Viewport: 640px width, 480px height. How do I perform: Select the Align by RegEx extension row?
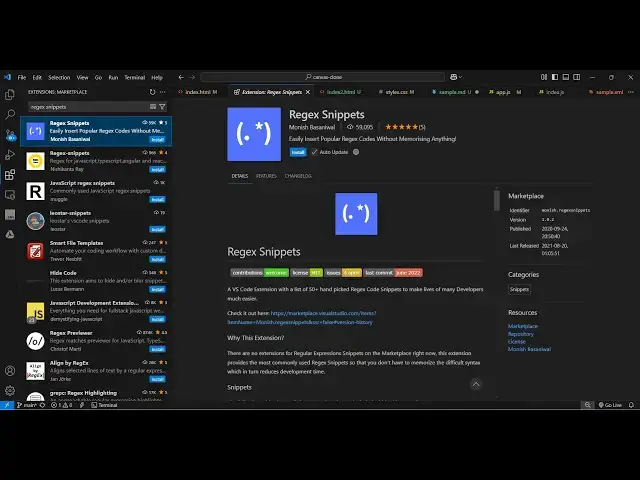tap(96, 371)
